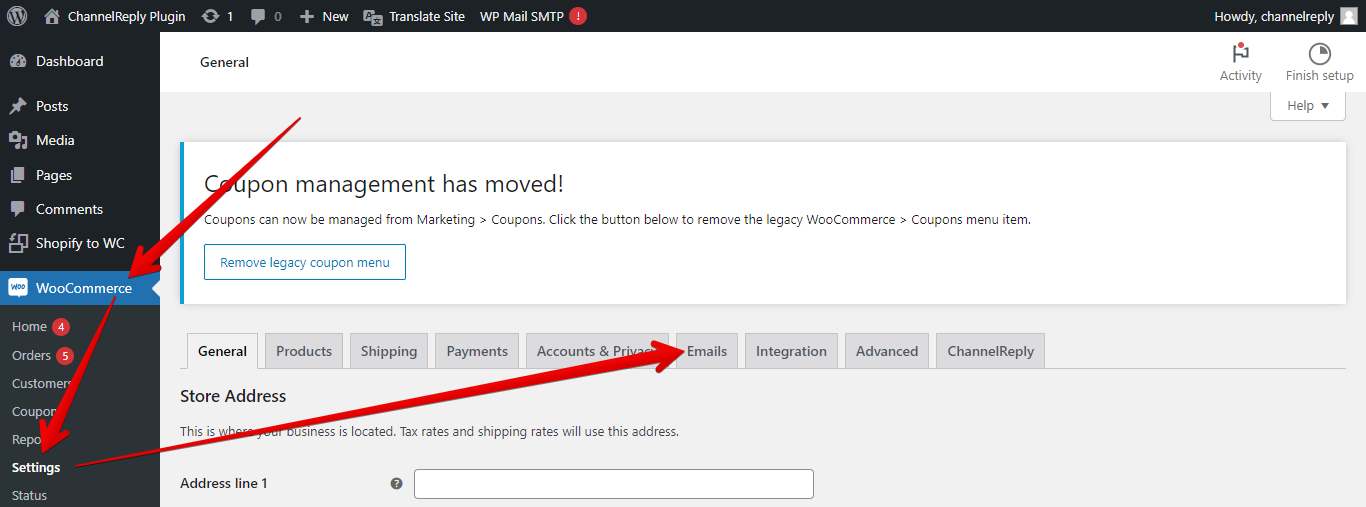Click the Orders count badge 5
This screenshot has width=1366, height=507.
[65, 355]
